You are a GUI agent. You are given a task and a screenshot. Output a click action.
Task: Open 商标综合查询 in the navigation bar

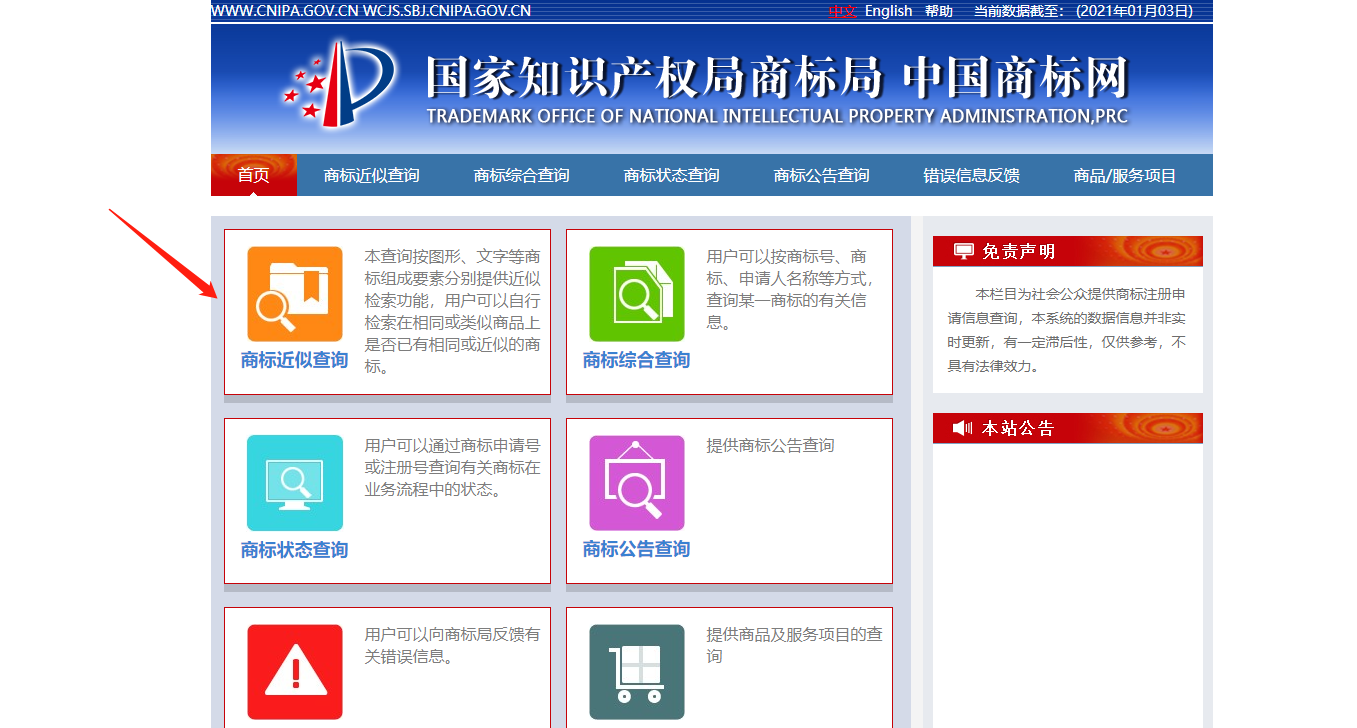point(521,175)
